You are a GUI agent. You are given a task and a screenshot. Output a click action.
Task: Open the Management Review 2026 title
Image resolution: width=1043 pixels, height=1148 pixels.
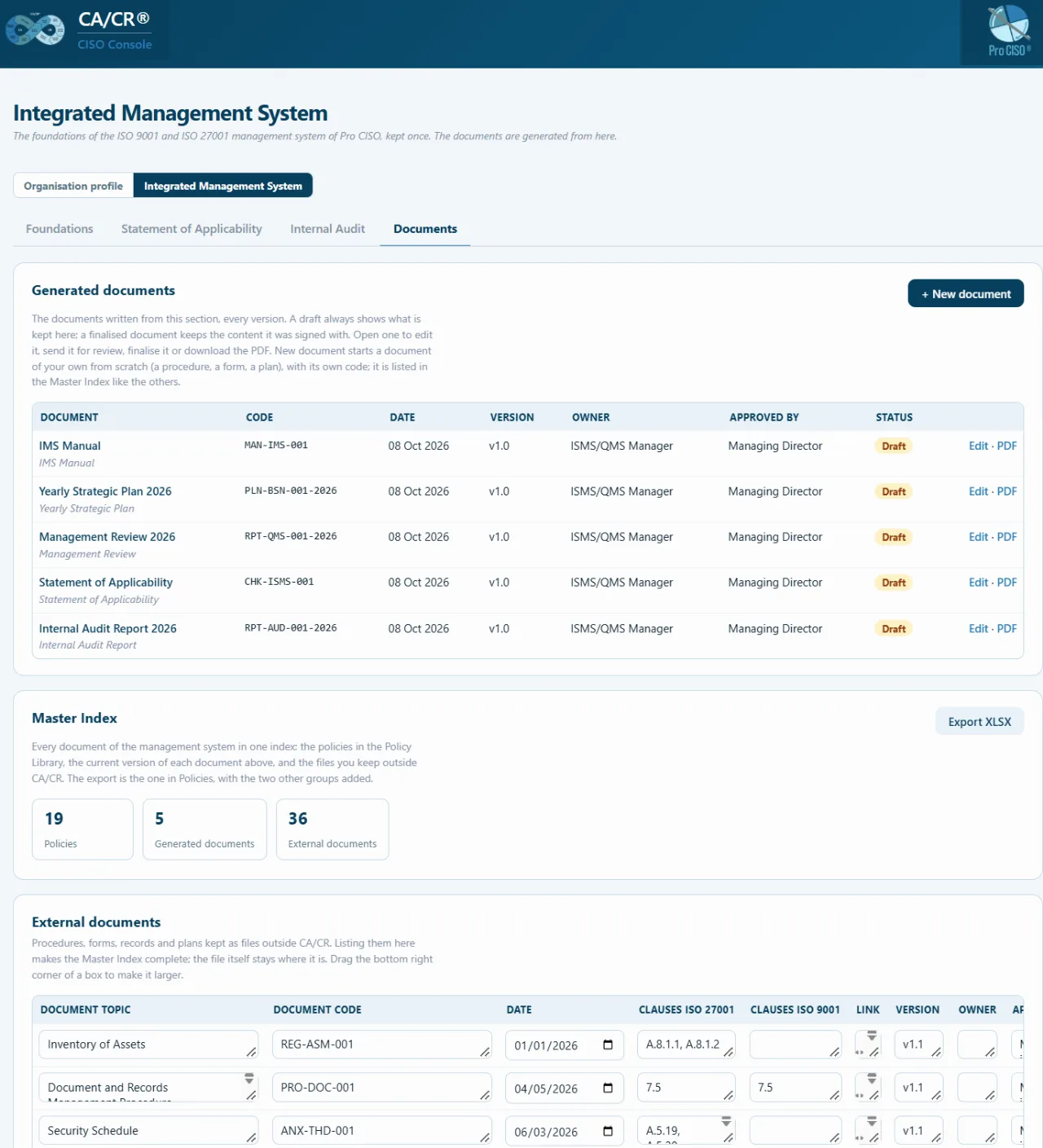[x=107, y=537]
